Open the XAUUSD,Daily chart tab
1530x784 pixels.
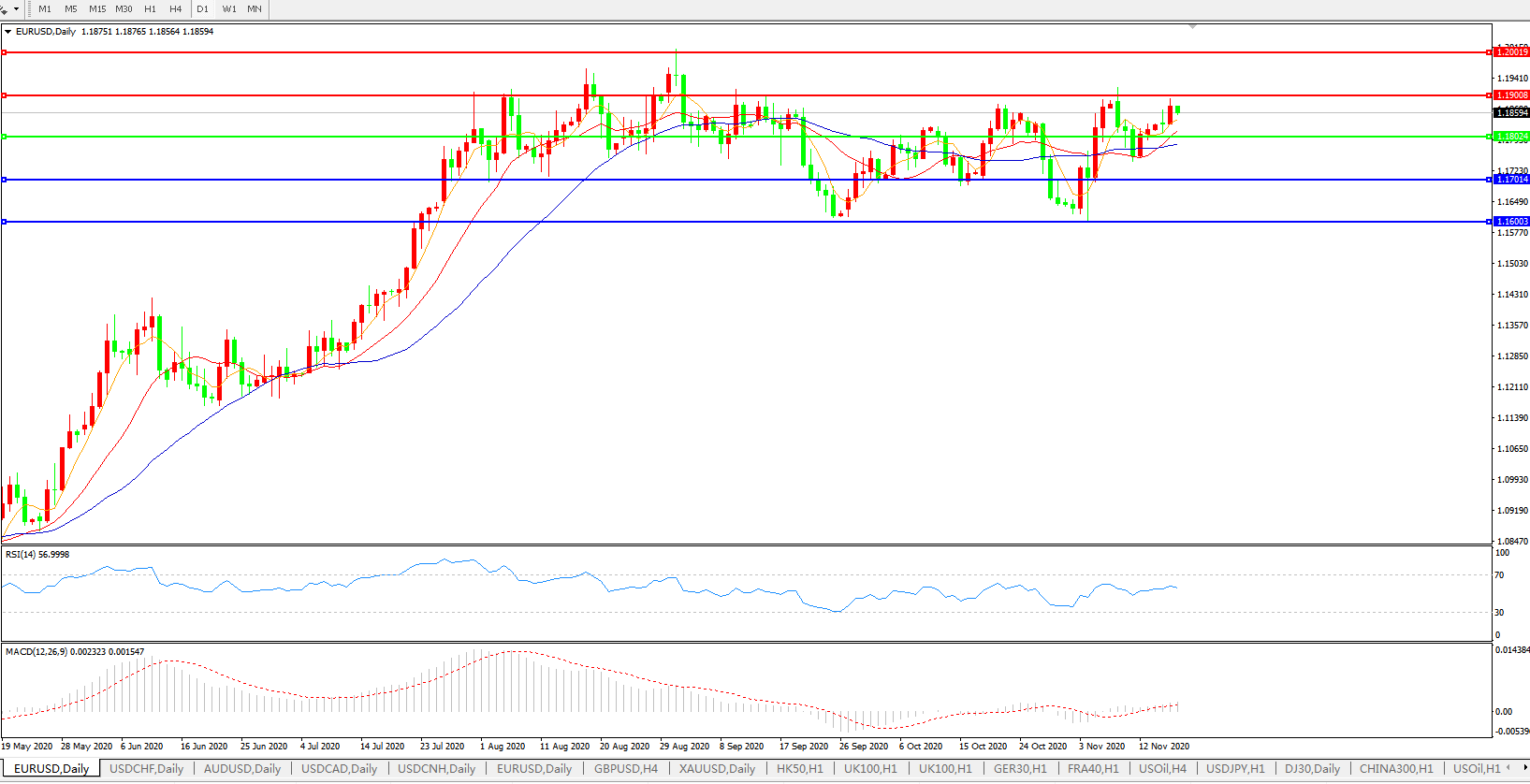[717, 769]
